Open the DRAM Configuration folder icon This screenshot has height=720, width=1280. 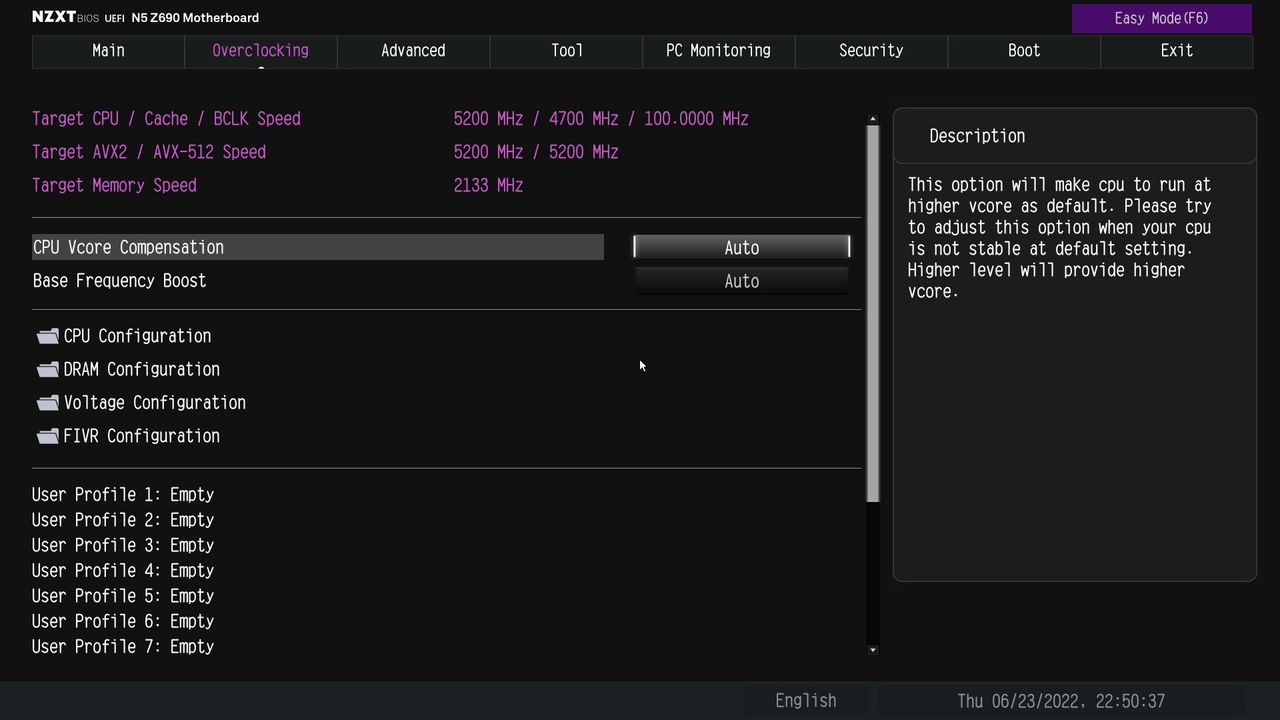coord(48,369)
